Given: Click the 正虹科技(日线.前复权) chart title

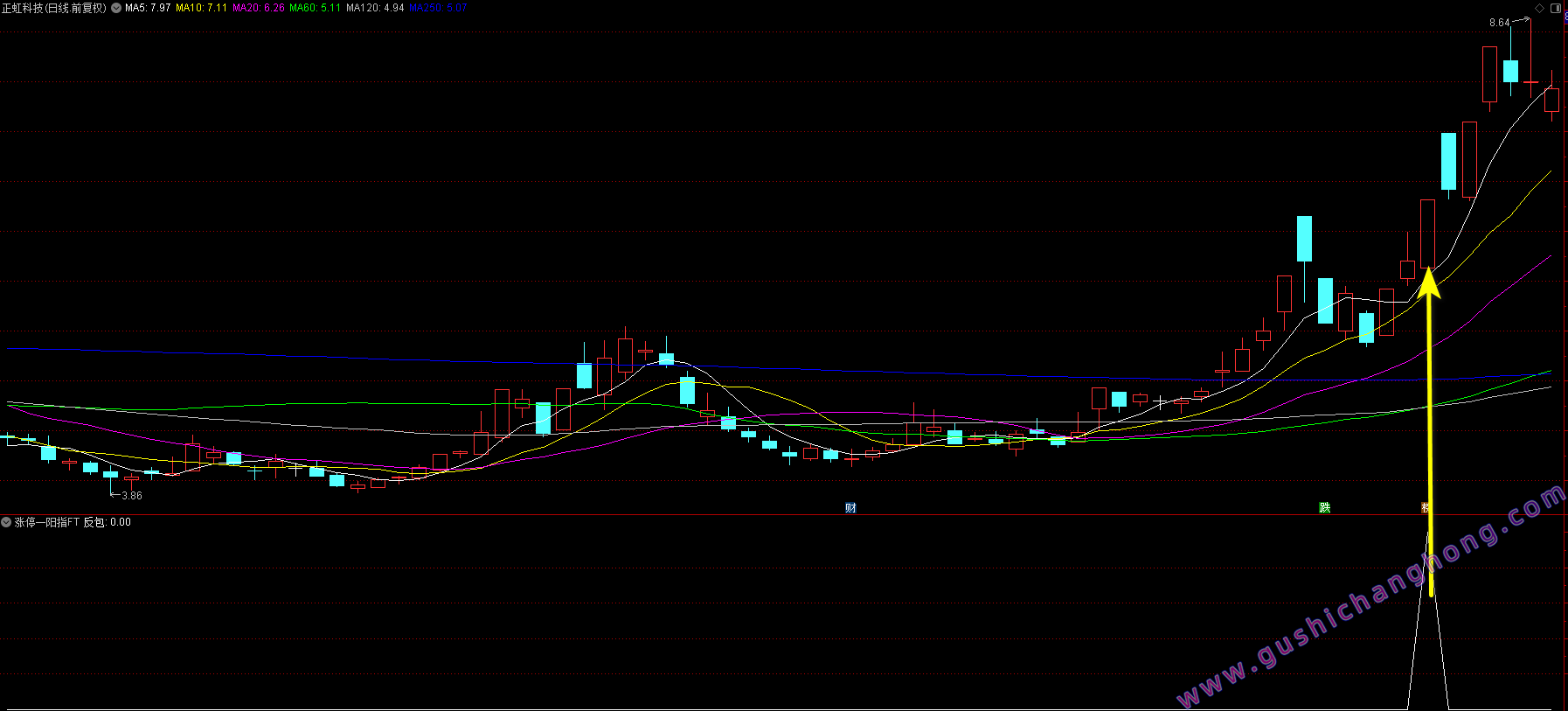Looking at the screenshot, I should pos(54,8).
